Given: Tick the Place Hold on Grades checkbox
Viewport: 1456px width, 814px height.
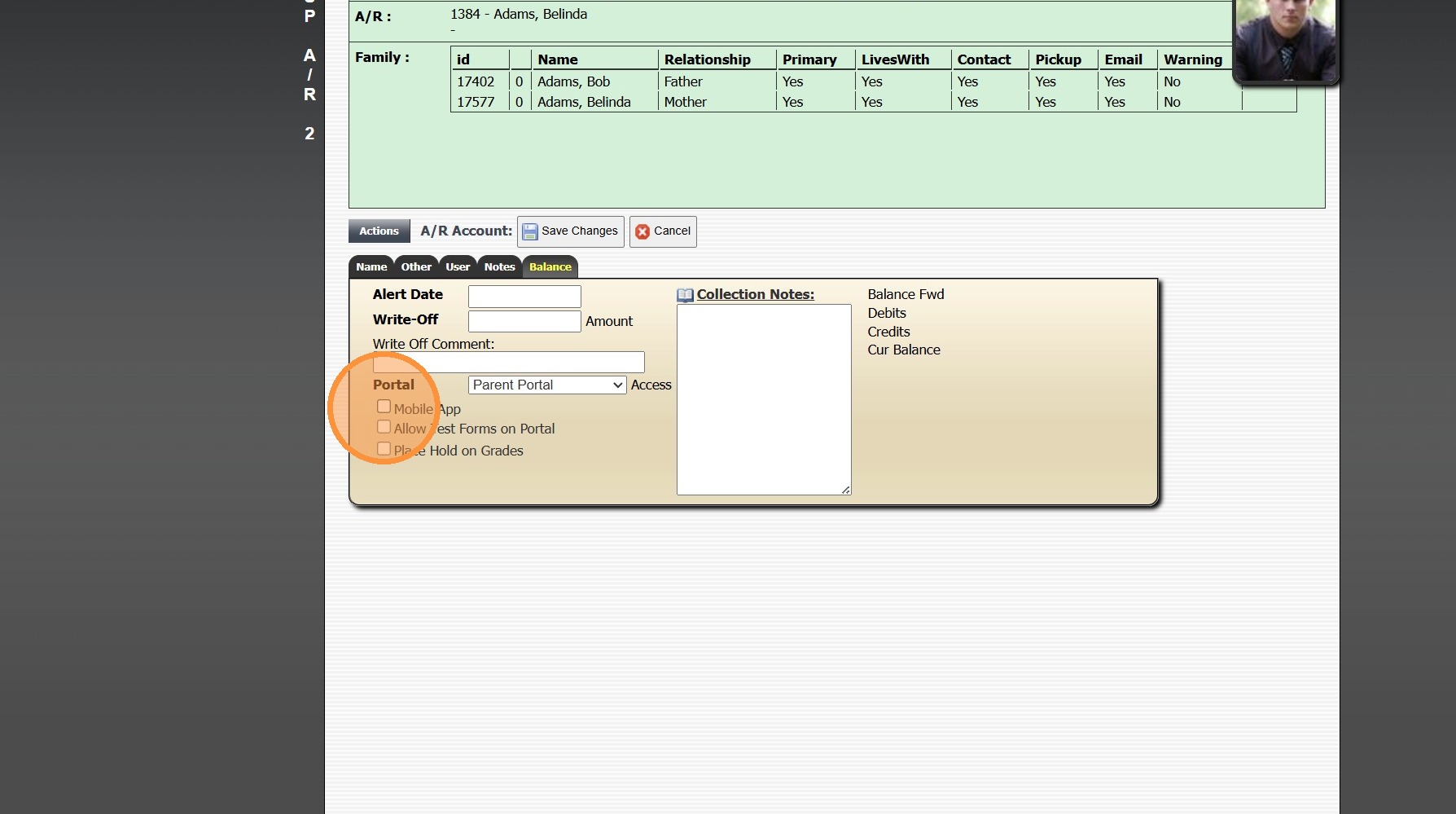Looking at the screenshot, I should click(384, 449).
